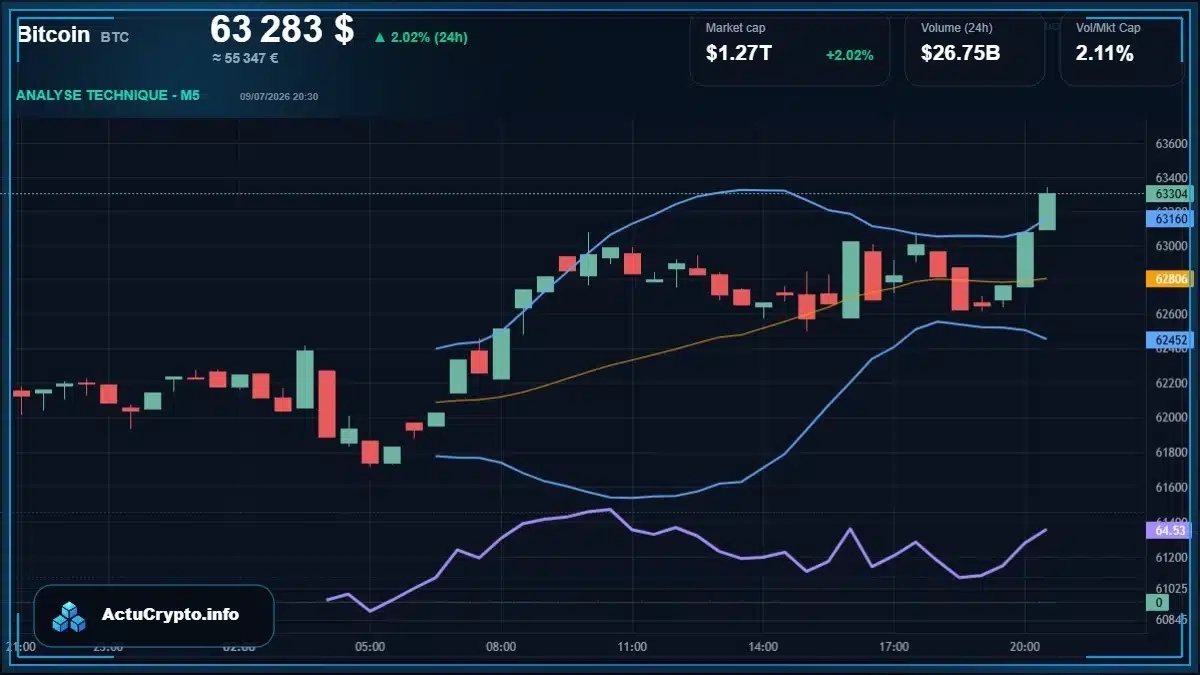
Task: Click the $26.75B volume value
Action: click(960, 54)
